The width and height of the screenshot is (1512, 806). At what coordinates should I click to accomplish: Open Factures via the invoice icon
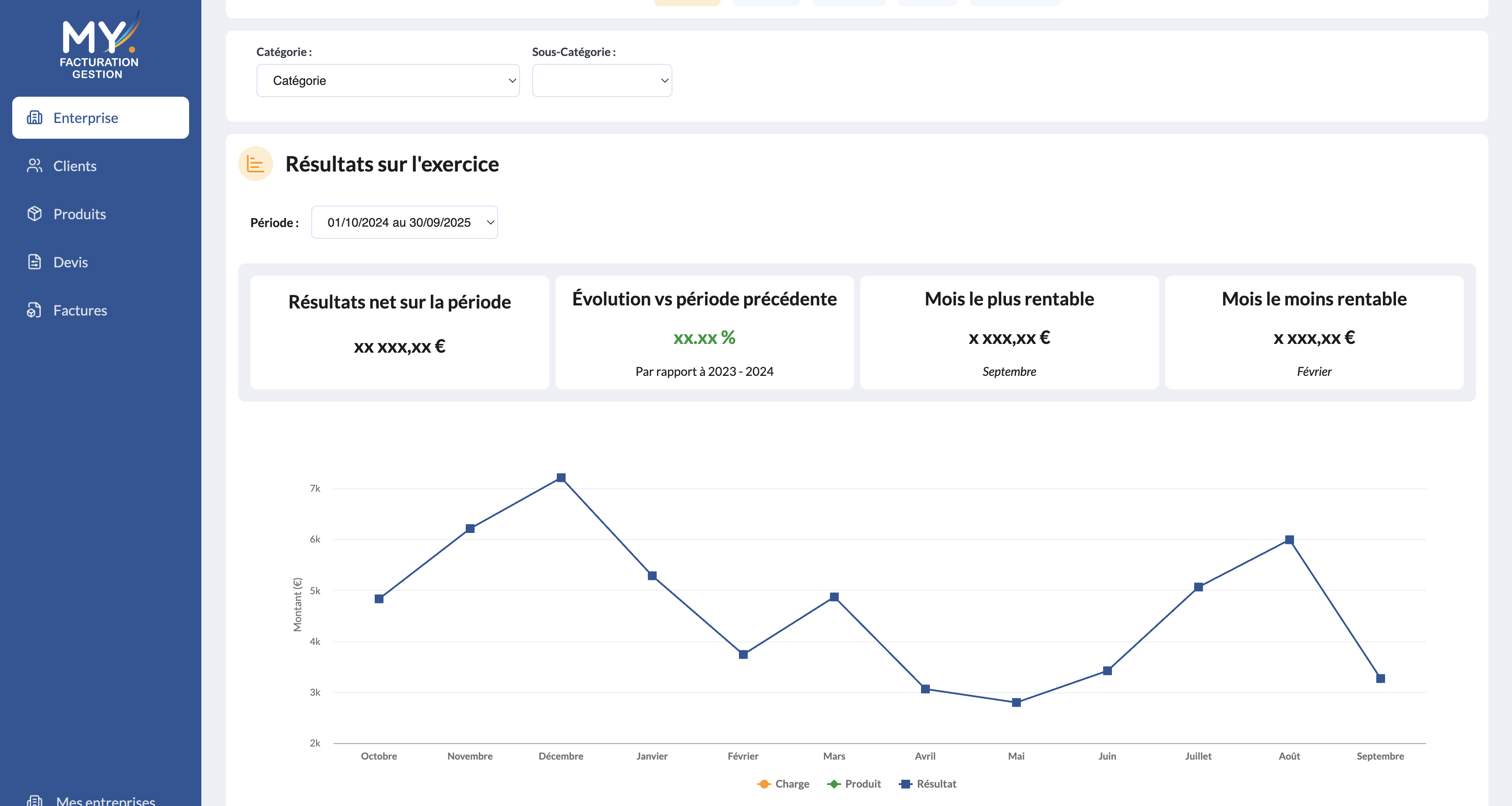tap(35, 310)
